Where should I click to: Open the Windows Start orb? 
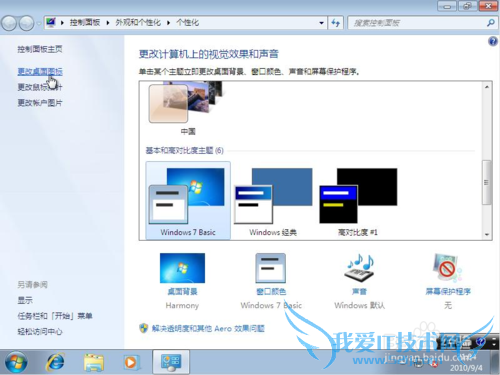click(x=16, y=362)
